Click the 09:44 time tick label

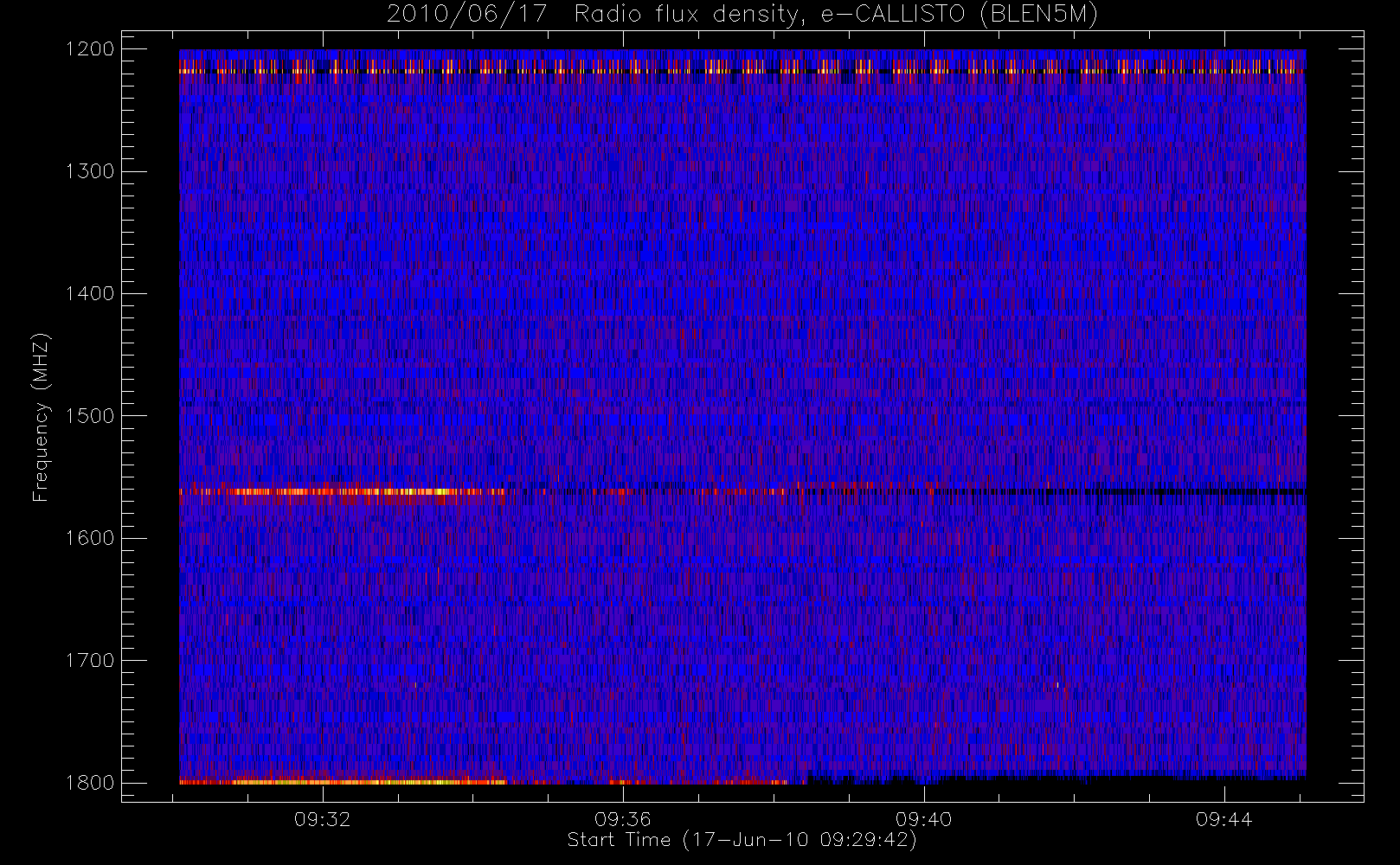pos(1223,819)
